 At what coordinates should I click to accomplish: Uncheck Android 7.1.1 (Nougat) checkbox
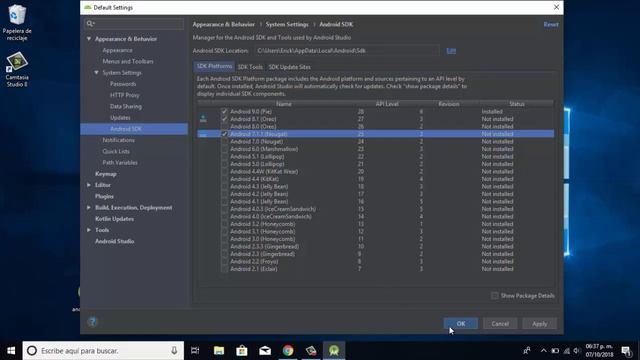(x=224, y=134)
